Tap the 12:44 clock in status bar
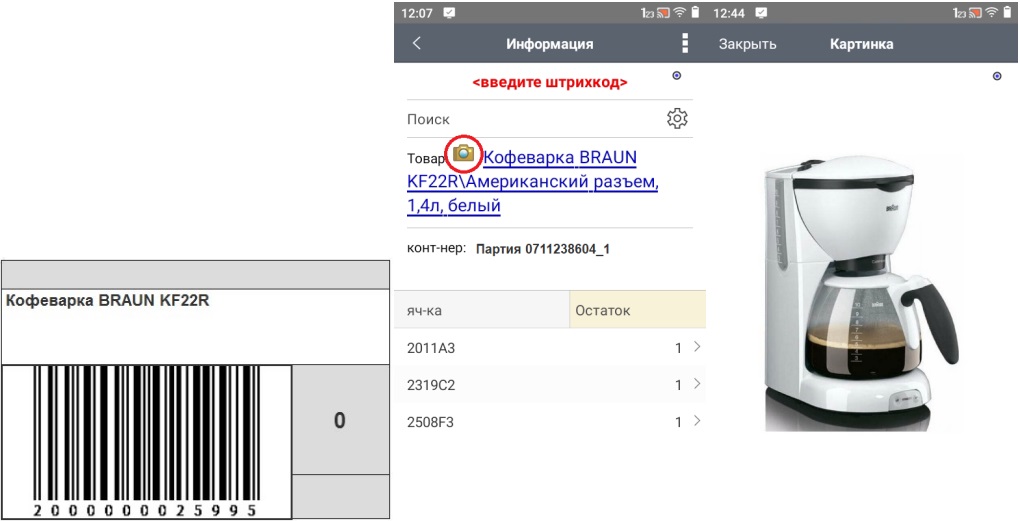The image size is (1020, 521). coord(729,12)
